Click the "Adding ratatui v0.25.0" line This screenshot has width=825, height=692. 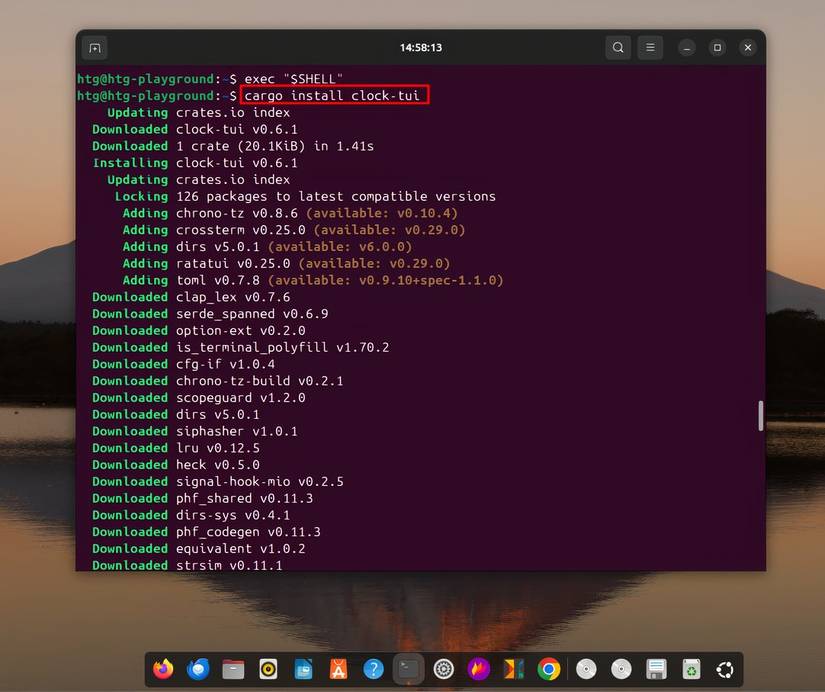click(286, 264)
